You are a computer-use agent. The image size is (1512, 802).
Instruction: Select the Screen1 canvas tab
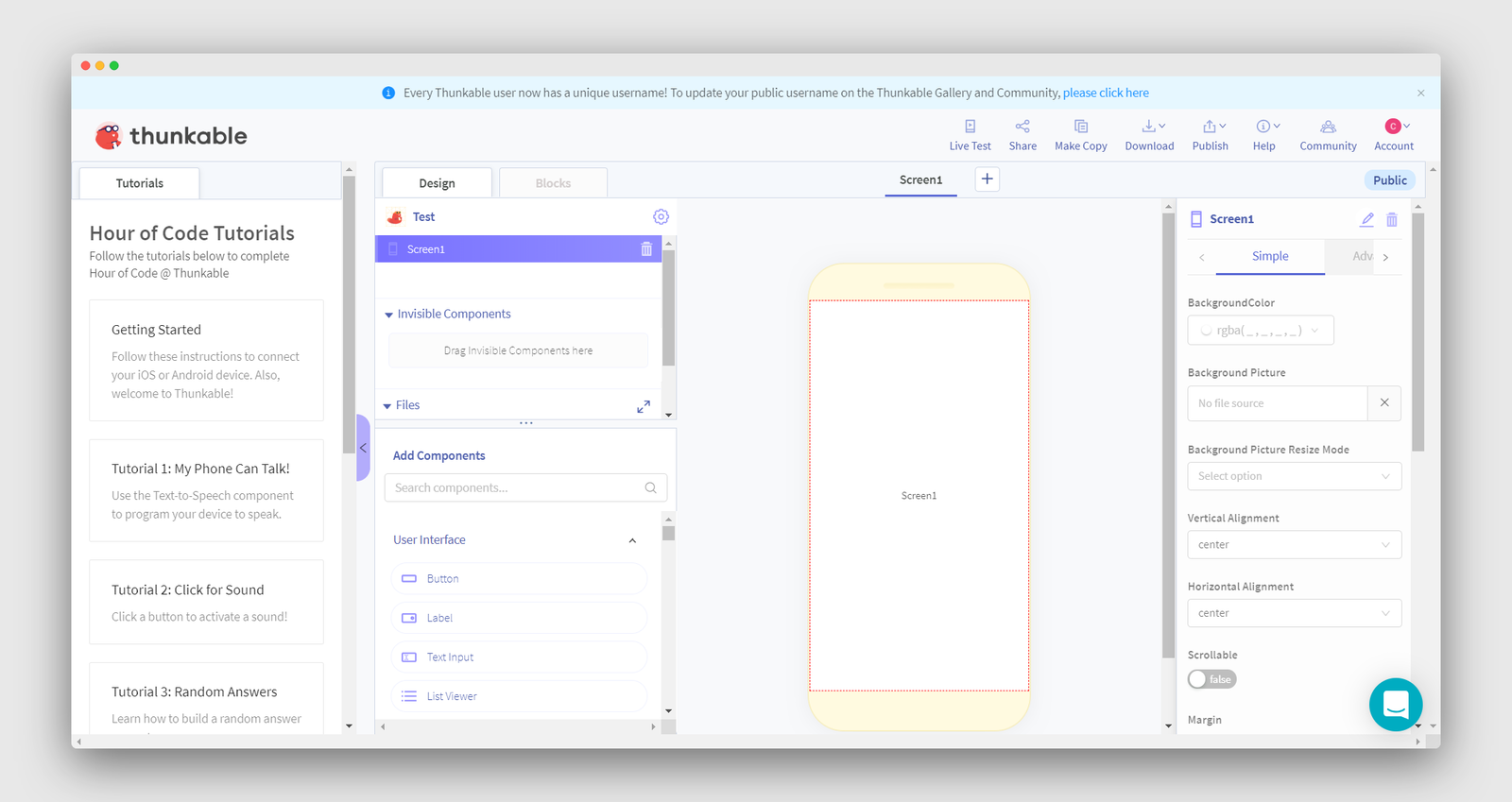click(920, 179)
